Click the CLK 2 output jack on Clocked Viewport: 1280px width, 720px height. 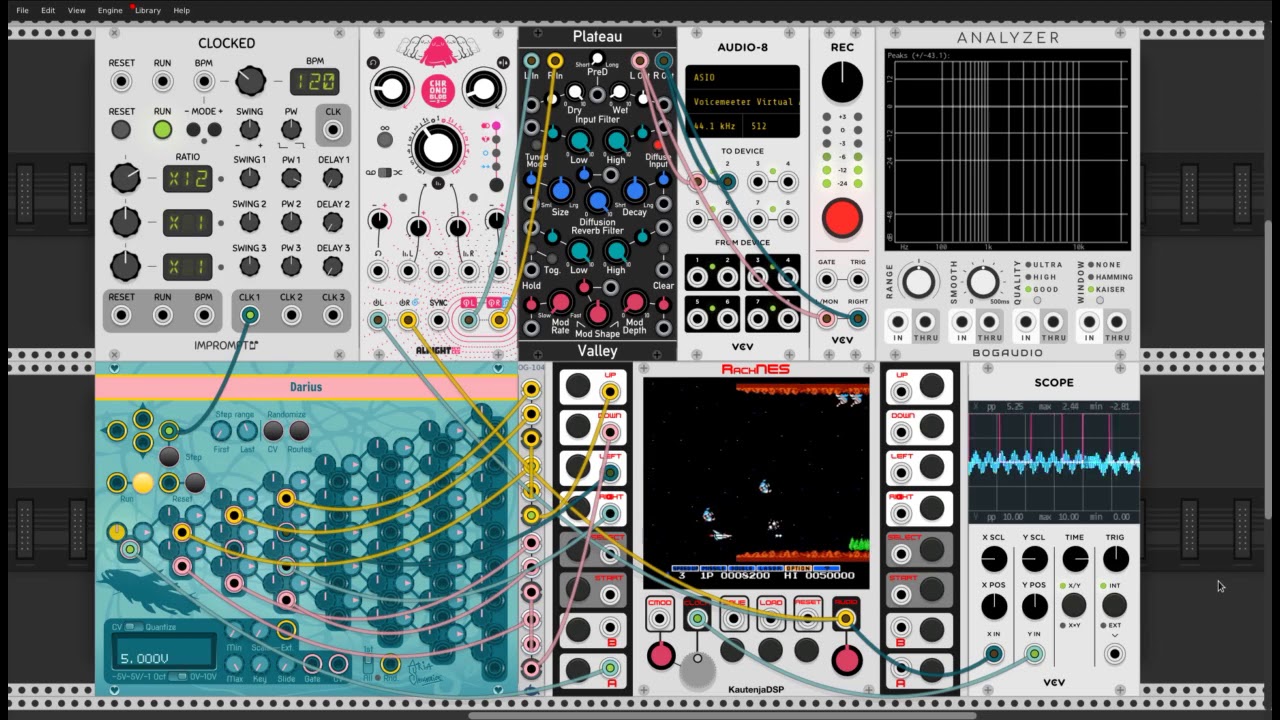(x=291, y=315)
